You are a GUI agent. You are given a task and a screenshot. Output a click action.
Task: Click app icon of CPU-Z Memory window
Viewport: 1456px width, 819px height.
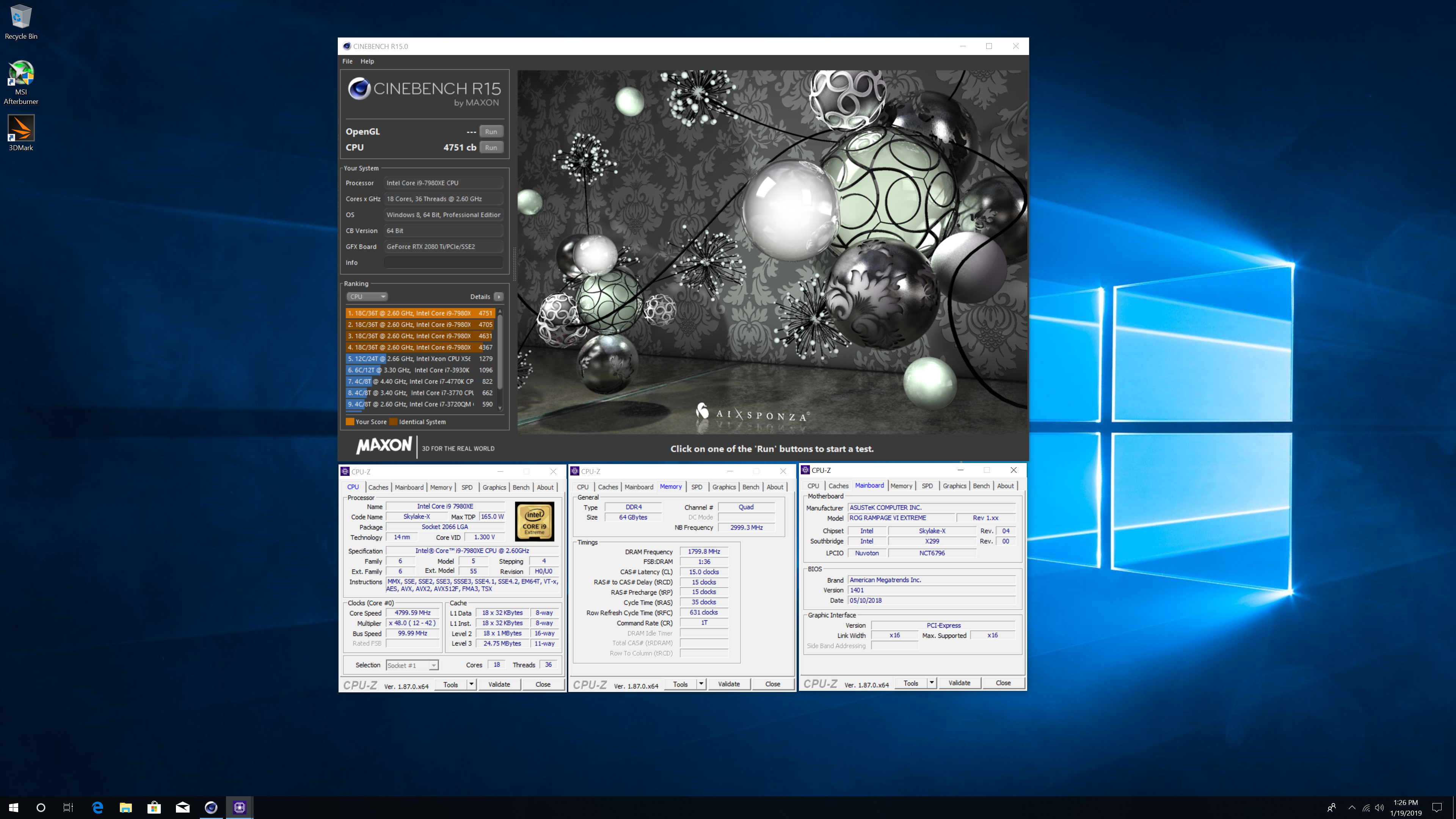[575, 471]
